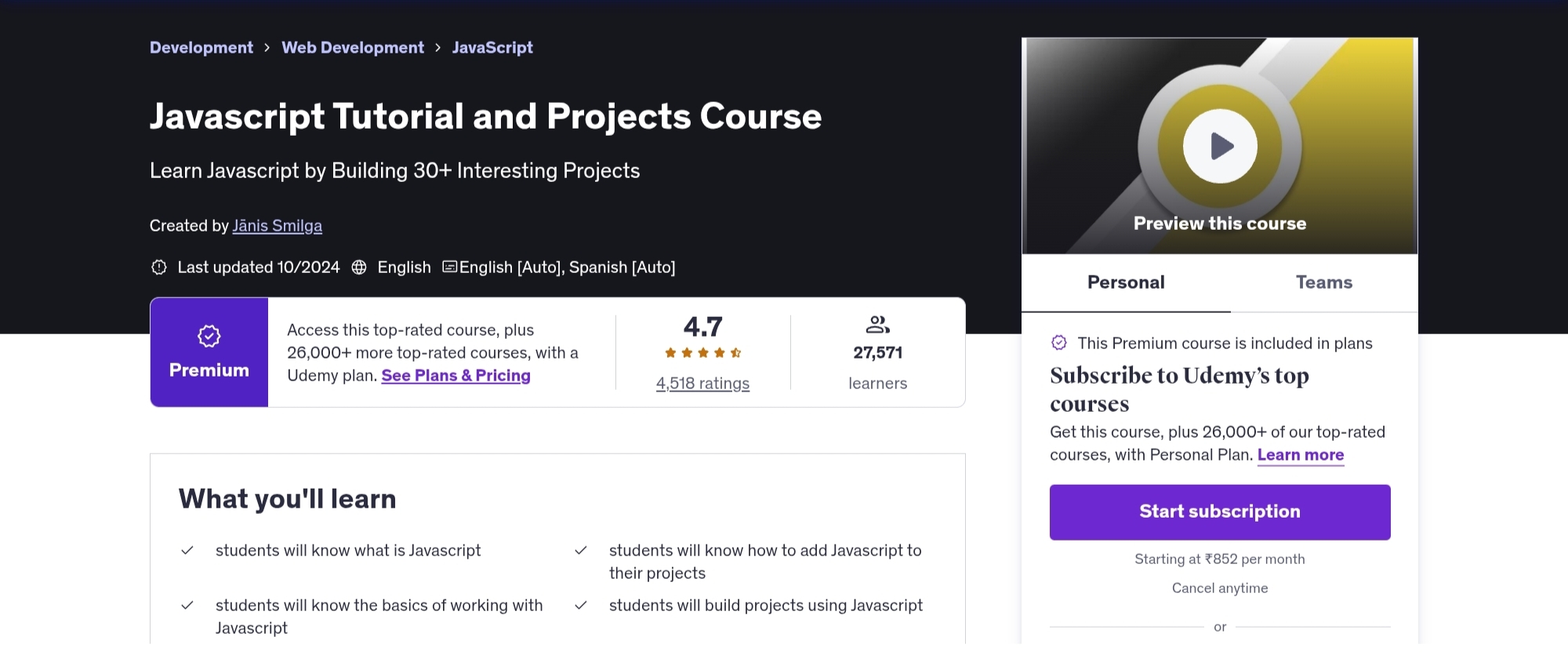Click the last updated clock icon
Image resolution: width=1568 pixels, height=655 pixels.
click(158, 267)
